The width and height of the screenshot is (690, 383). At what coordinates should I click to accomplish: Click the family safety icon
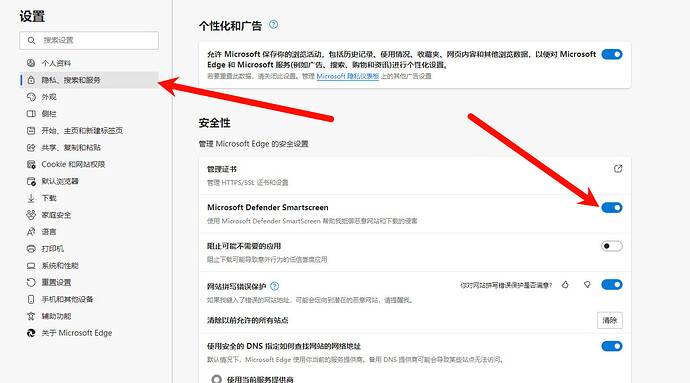[31, 215]
